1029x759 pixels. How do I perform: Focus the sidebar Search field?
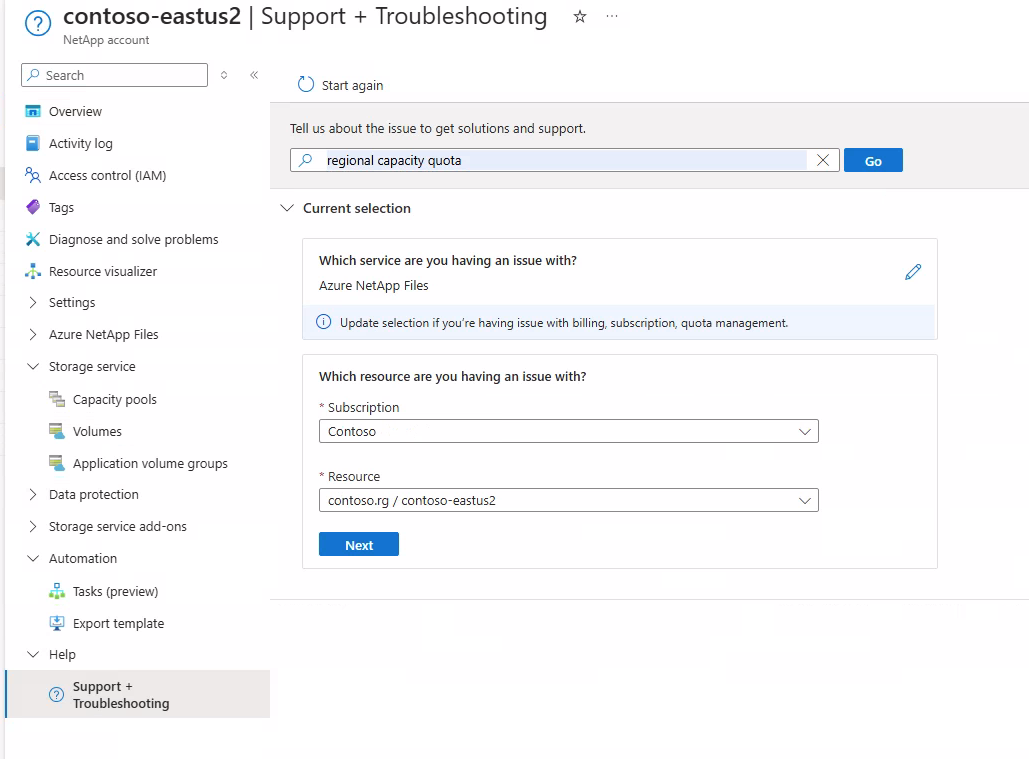pyautogui.click(x=114, y=75)
